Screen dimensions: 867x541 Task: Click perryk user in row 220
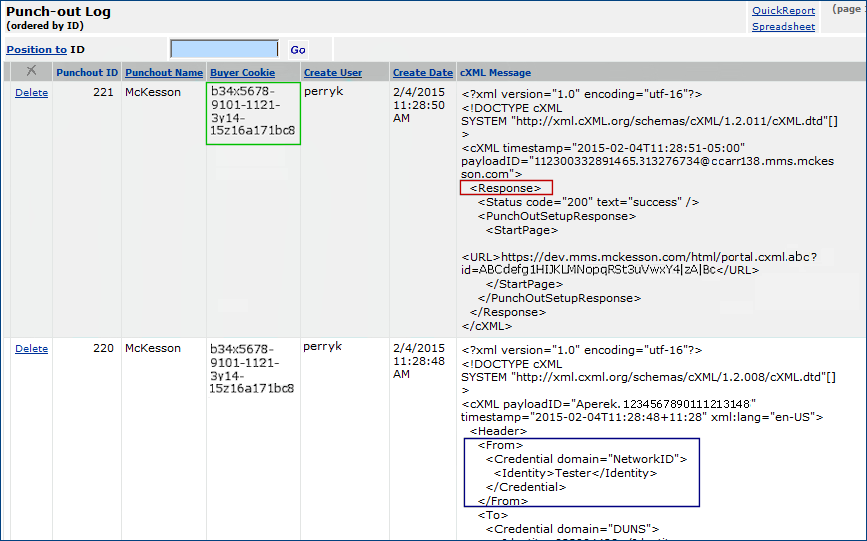(x=322, y=347)
